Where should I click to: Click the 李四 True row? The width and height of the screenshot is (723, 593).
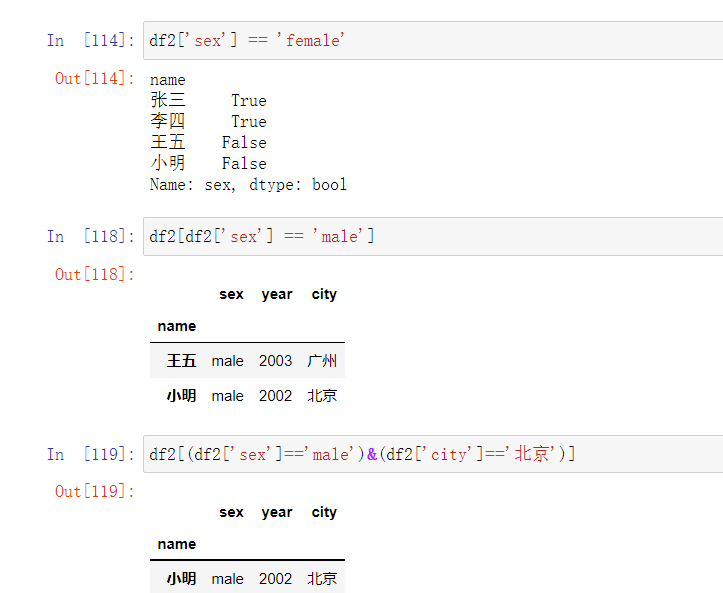208,121
